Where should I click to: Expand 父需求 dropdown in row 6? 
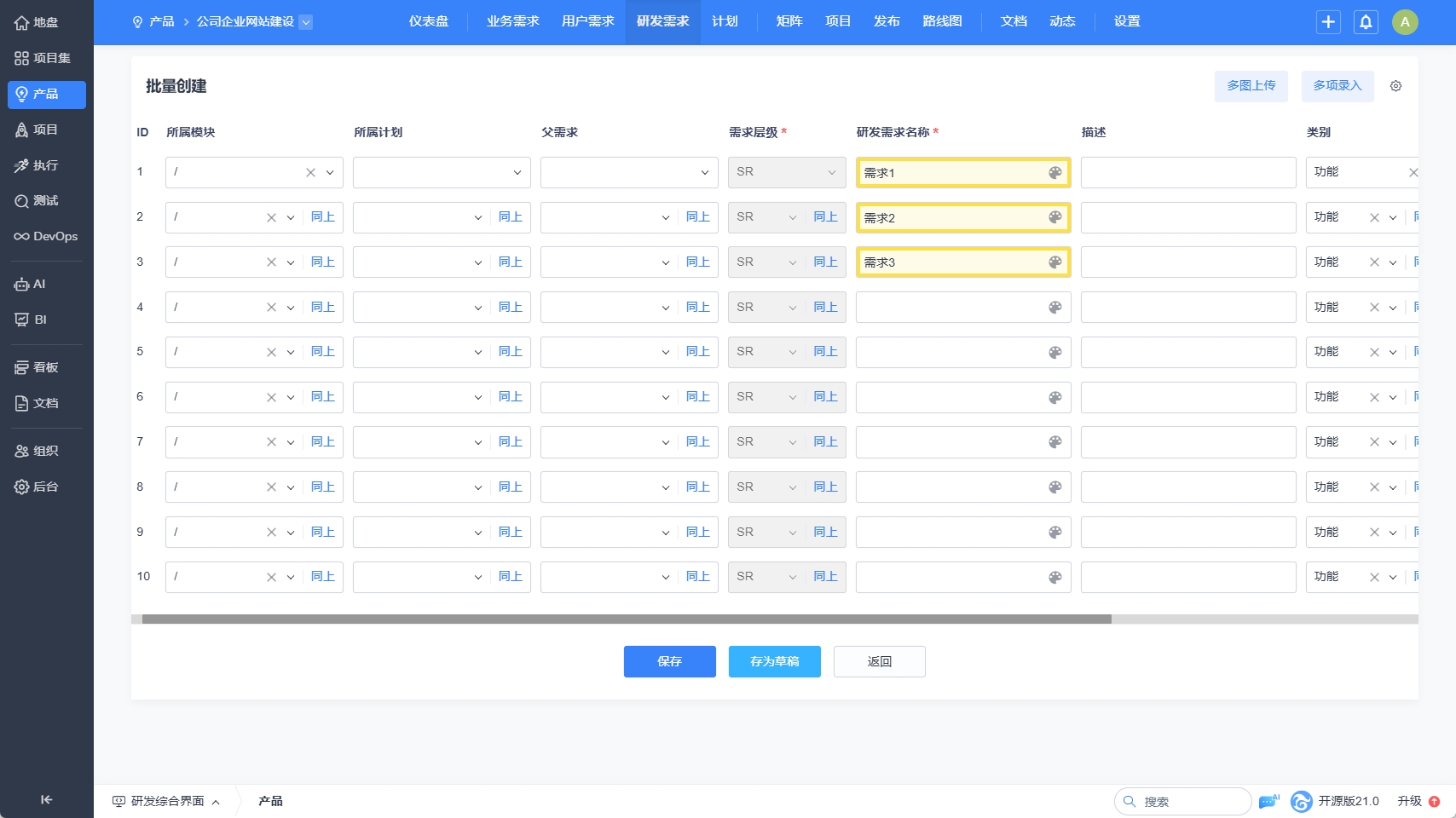click(x=665, y=398)
